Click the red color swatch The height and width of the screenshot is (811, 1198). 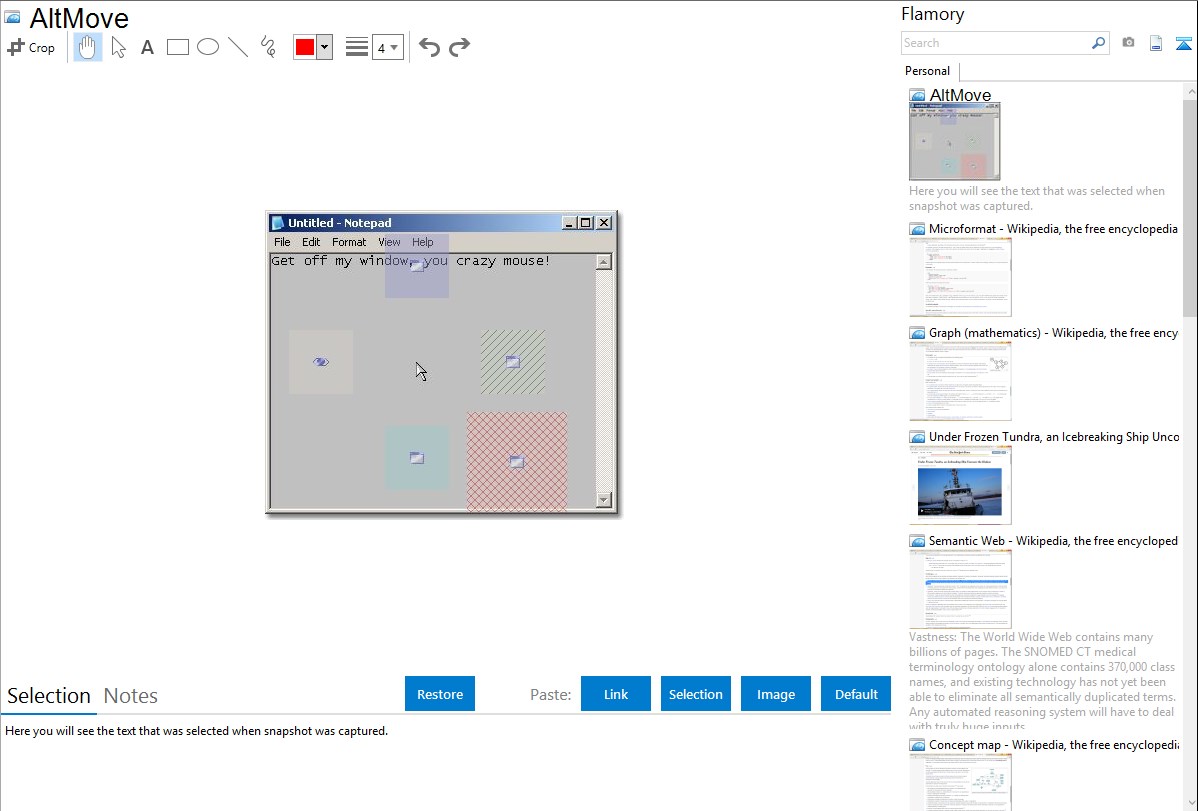tap(305, 47)
